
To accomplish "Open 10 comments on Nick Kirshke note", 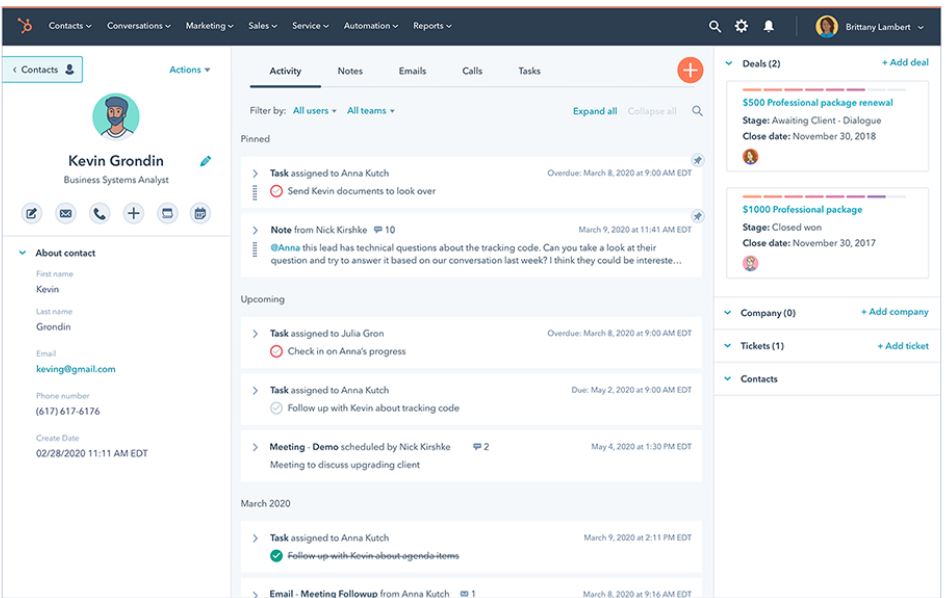I will (384, 230).
